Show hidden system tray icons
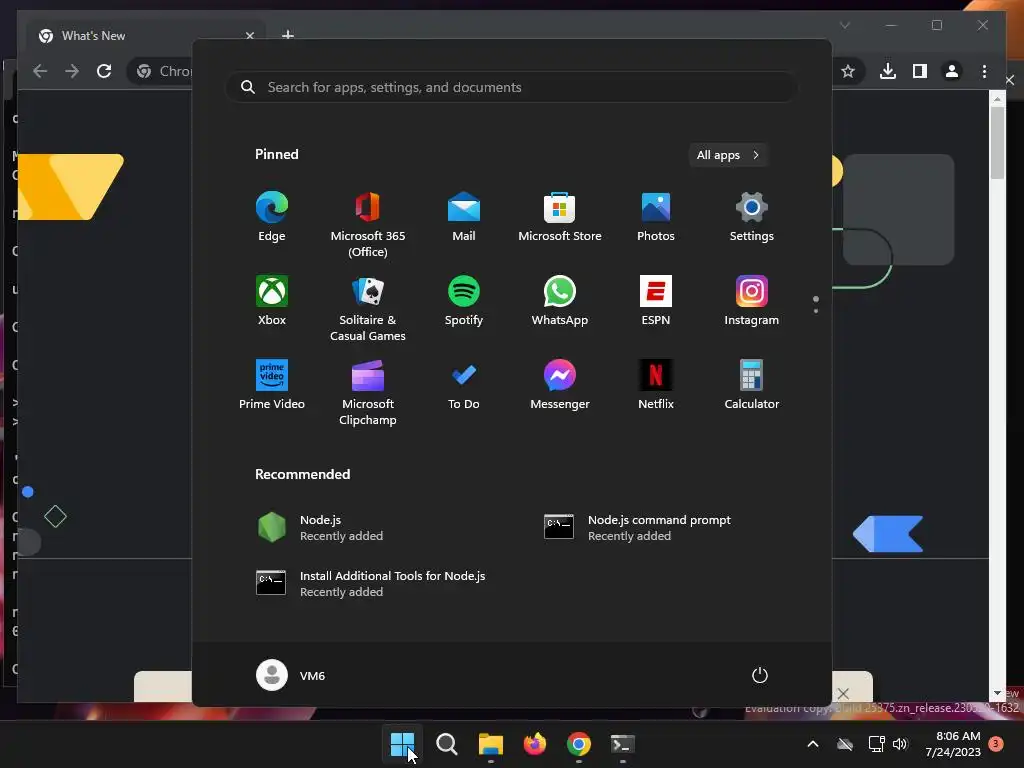This screenshot has width=1024, height=768. tap(813, 744)
